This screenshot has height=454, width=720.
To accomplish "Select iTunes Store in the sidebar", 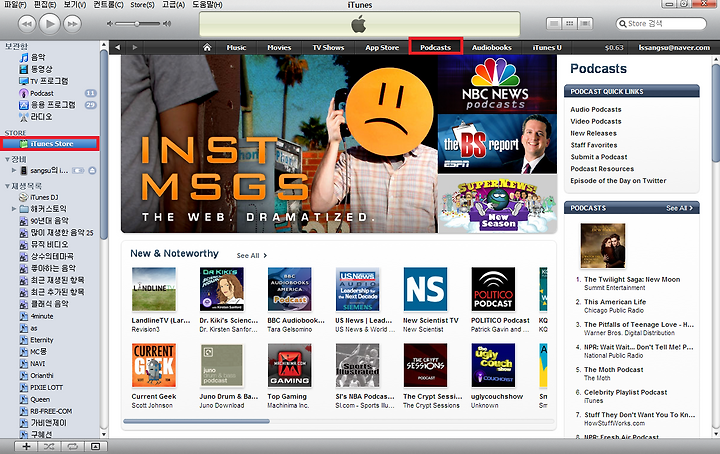I will pyautogui.click(x=50, y=144).
